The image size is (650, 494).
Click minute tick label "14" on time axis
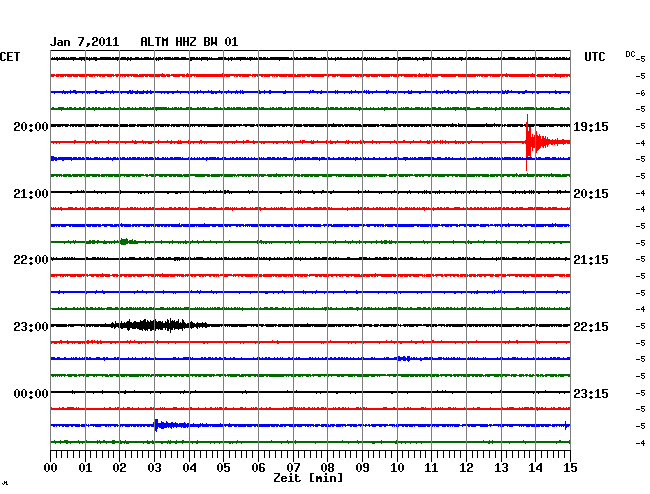point(535,468)
